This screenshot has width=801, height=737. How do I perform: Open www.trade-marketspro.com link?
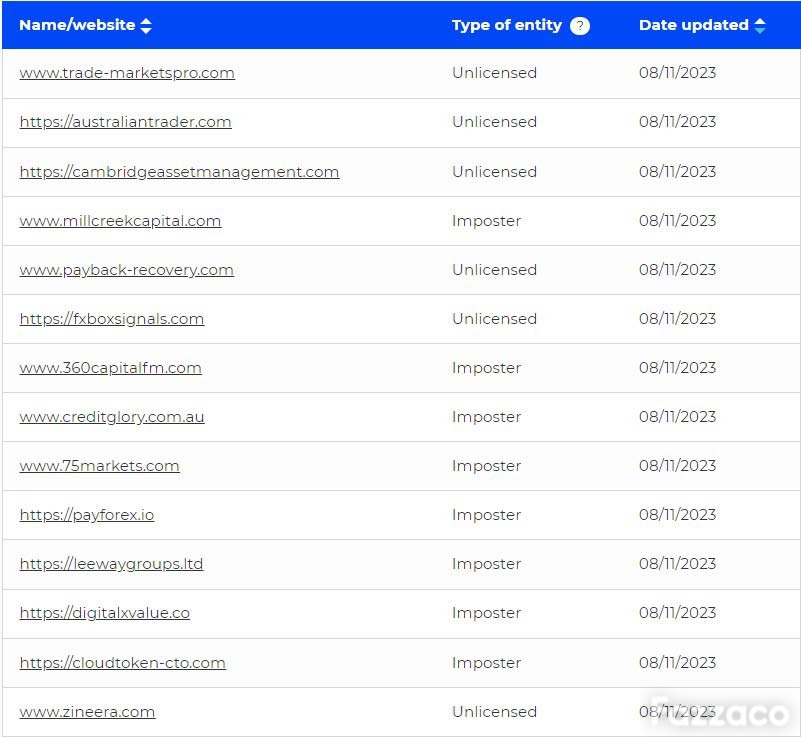[127, 73]
